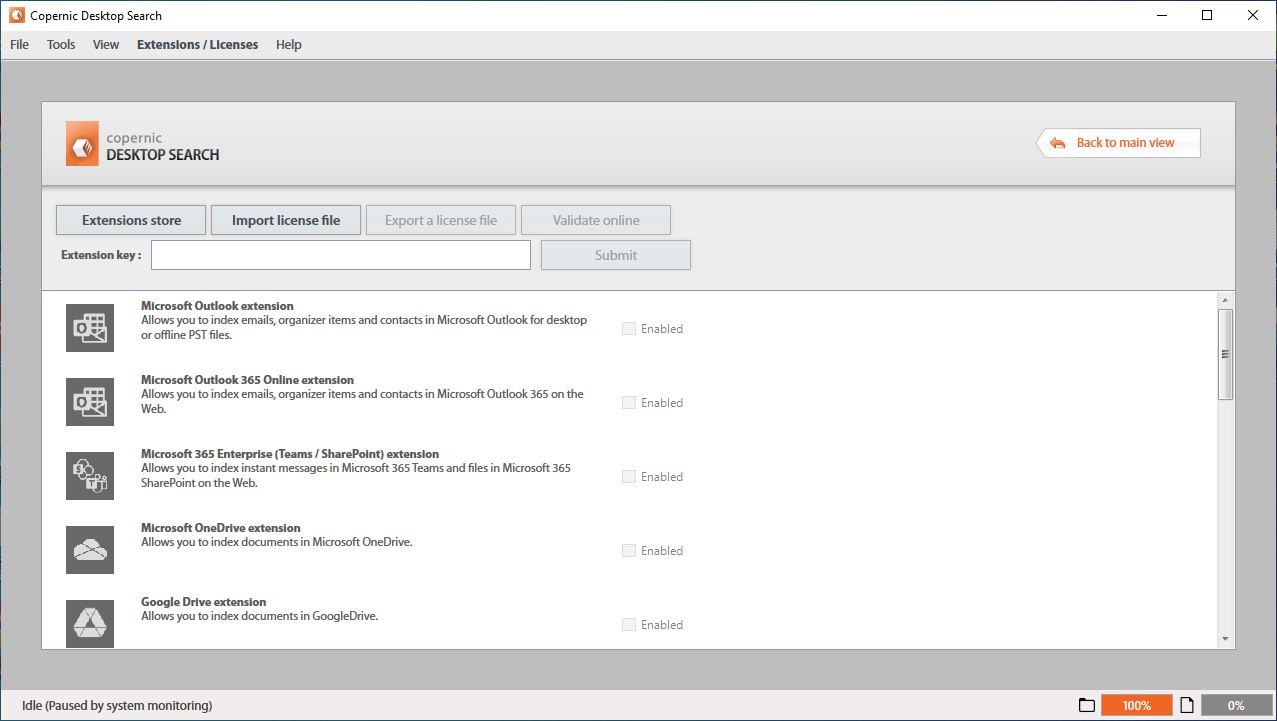Screen dimensions: 1277x721
Task: Click the scroll down arrow of extensions list
Action: [x=1225, y=639]
